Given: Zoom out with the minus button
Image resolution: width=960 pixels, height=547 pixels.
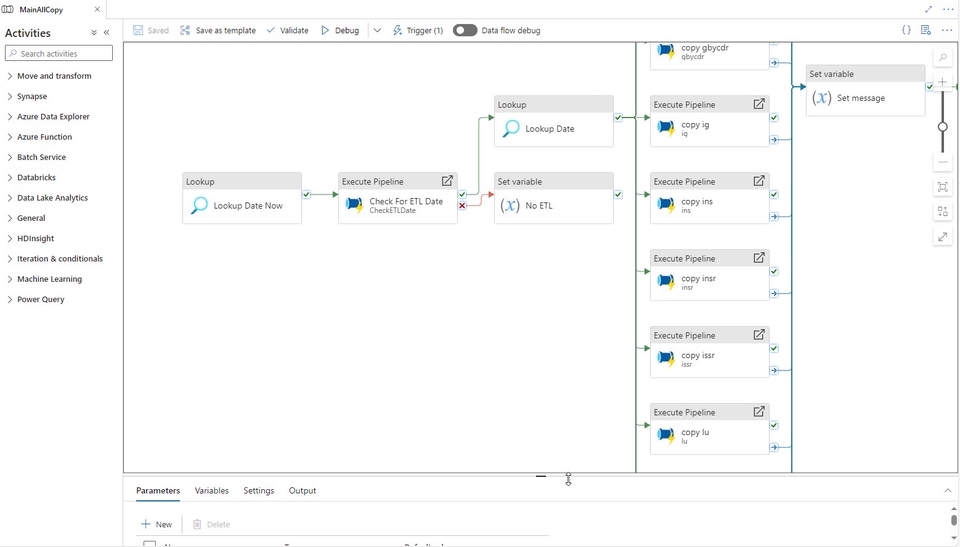Looking at the screenshot, I should point(943,162).
